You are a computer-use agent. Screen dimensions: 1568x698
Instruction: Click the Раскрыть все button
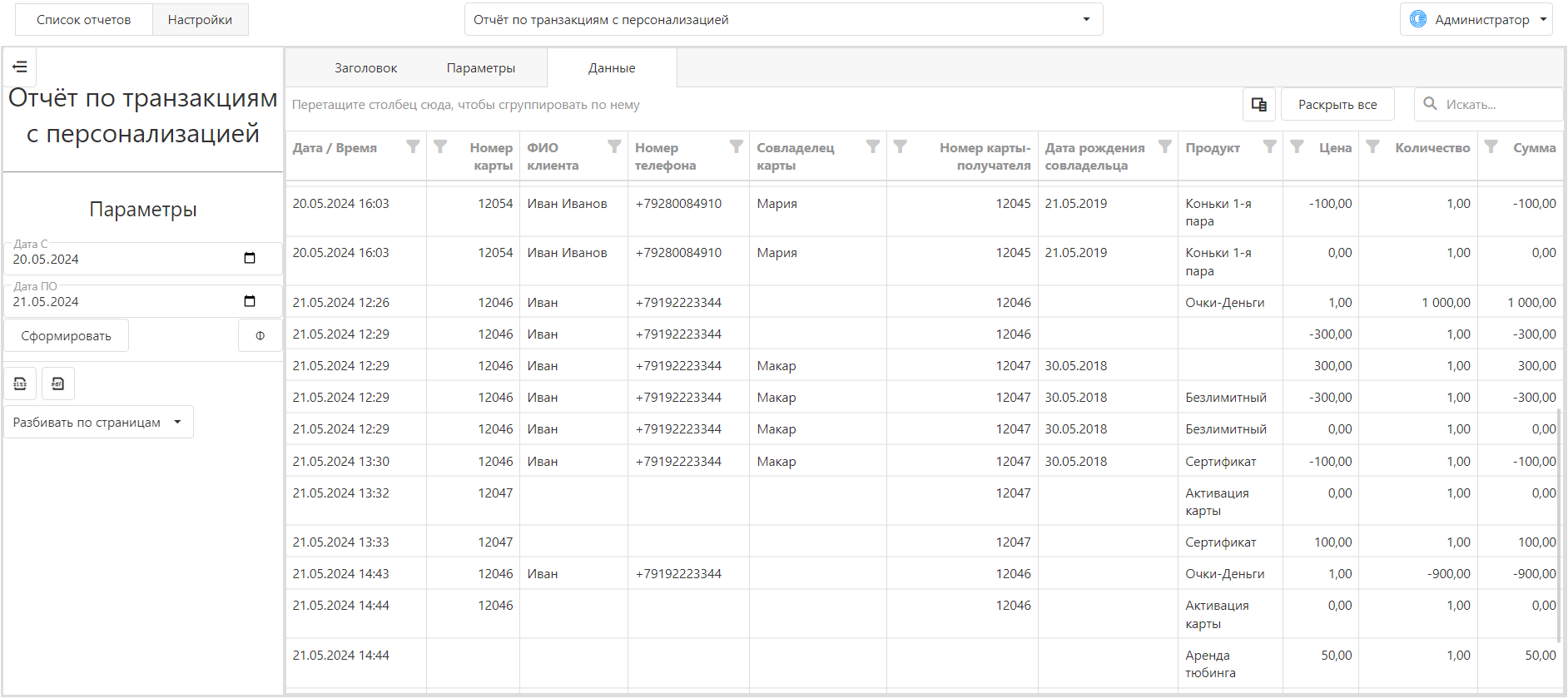coord(1337,104)
